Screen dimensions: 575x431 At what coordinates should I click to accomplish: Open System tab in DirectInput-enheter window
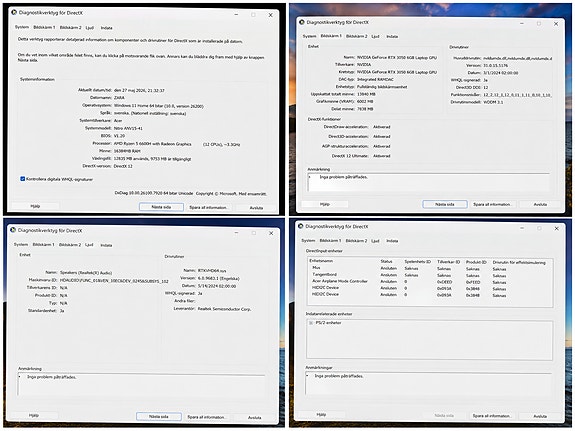pos(308,241)
